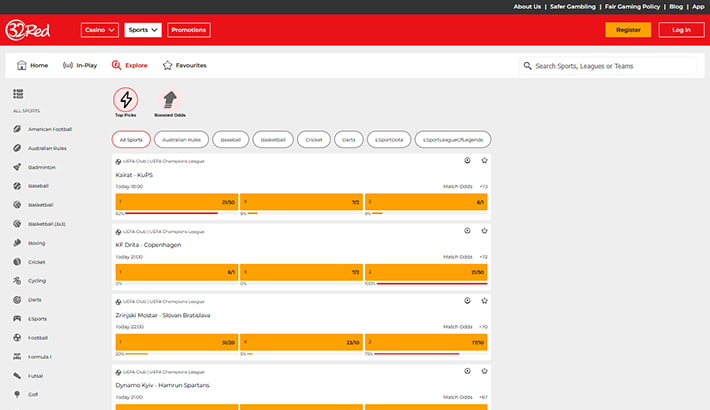Open the Boosted Odds arrow icon
Viewport: 710px width, 410px height.
[x=170, y=100]
